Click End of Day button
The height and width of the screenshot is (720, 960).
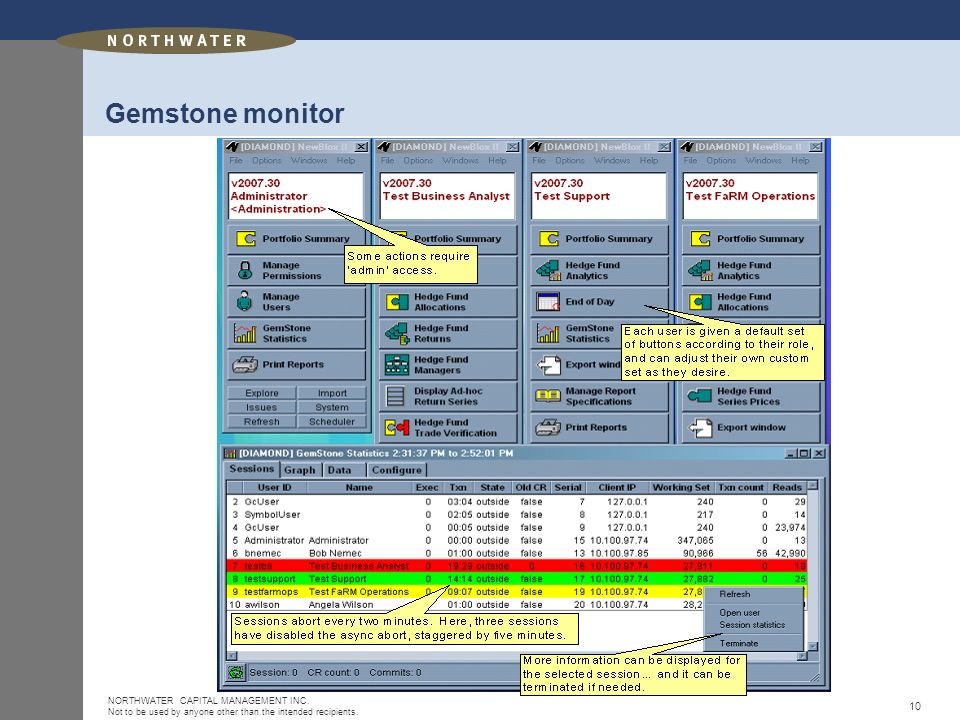[x=599, y=301]
